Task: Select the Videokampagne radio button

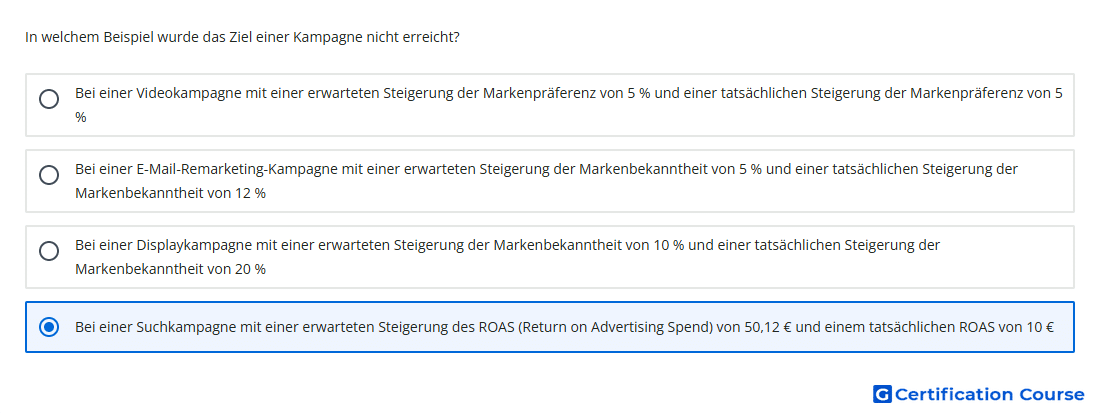Action: pyautogui.click(x=49, y=99)
